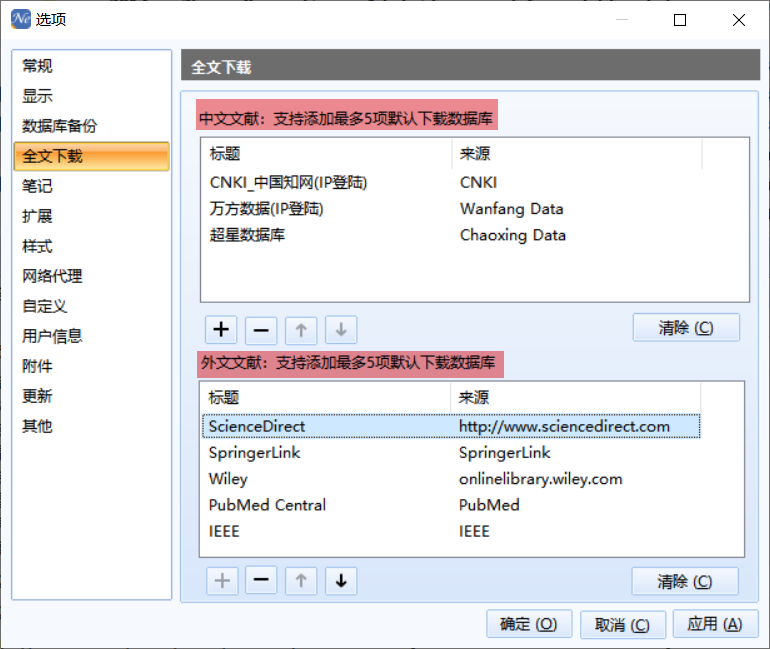
Task: Select the PubMed Central row
Action: (x=451, y=505)
